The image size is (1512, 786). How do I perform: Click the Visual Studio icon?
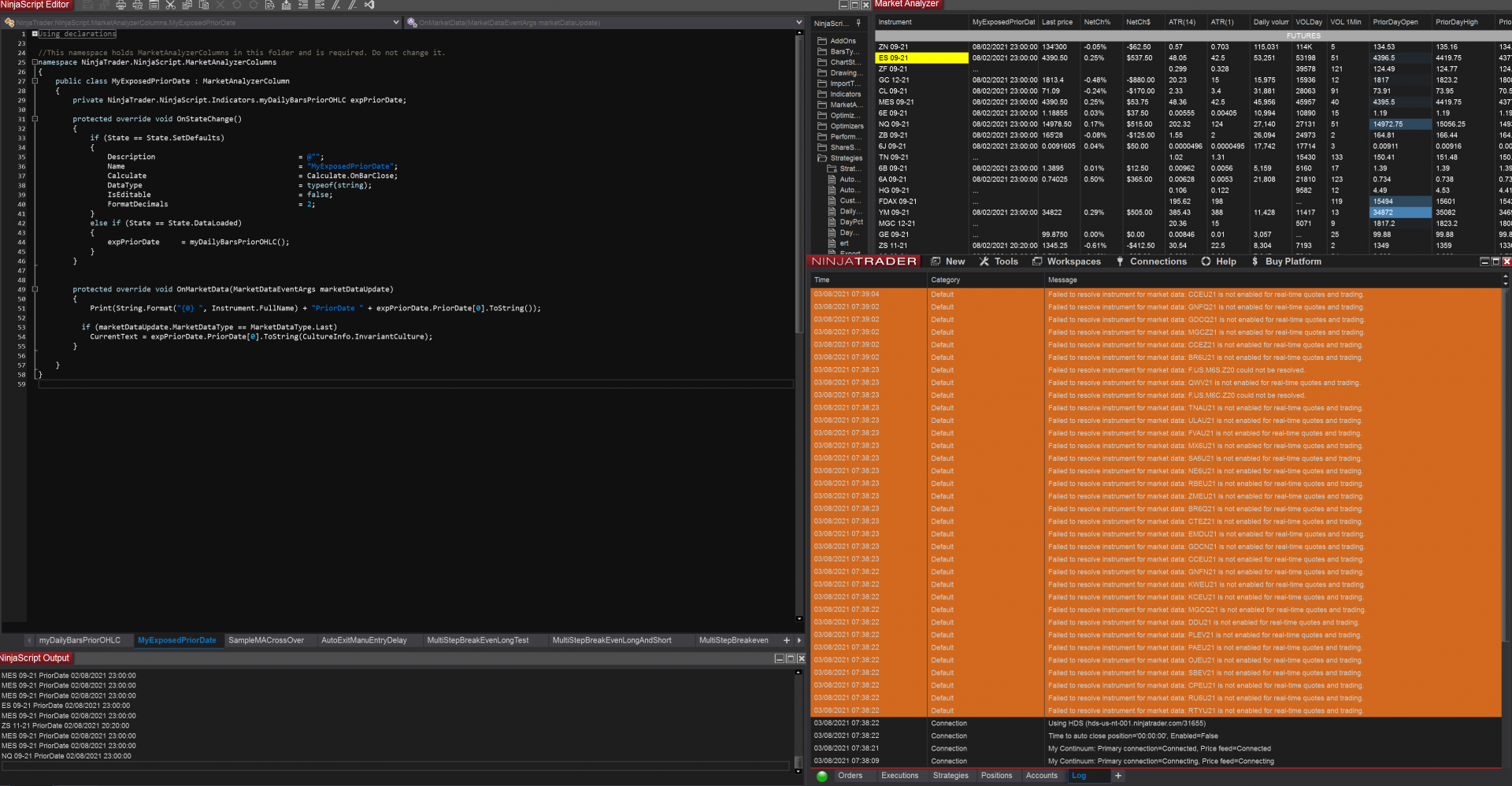point(369,5)
